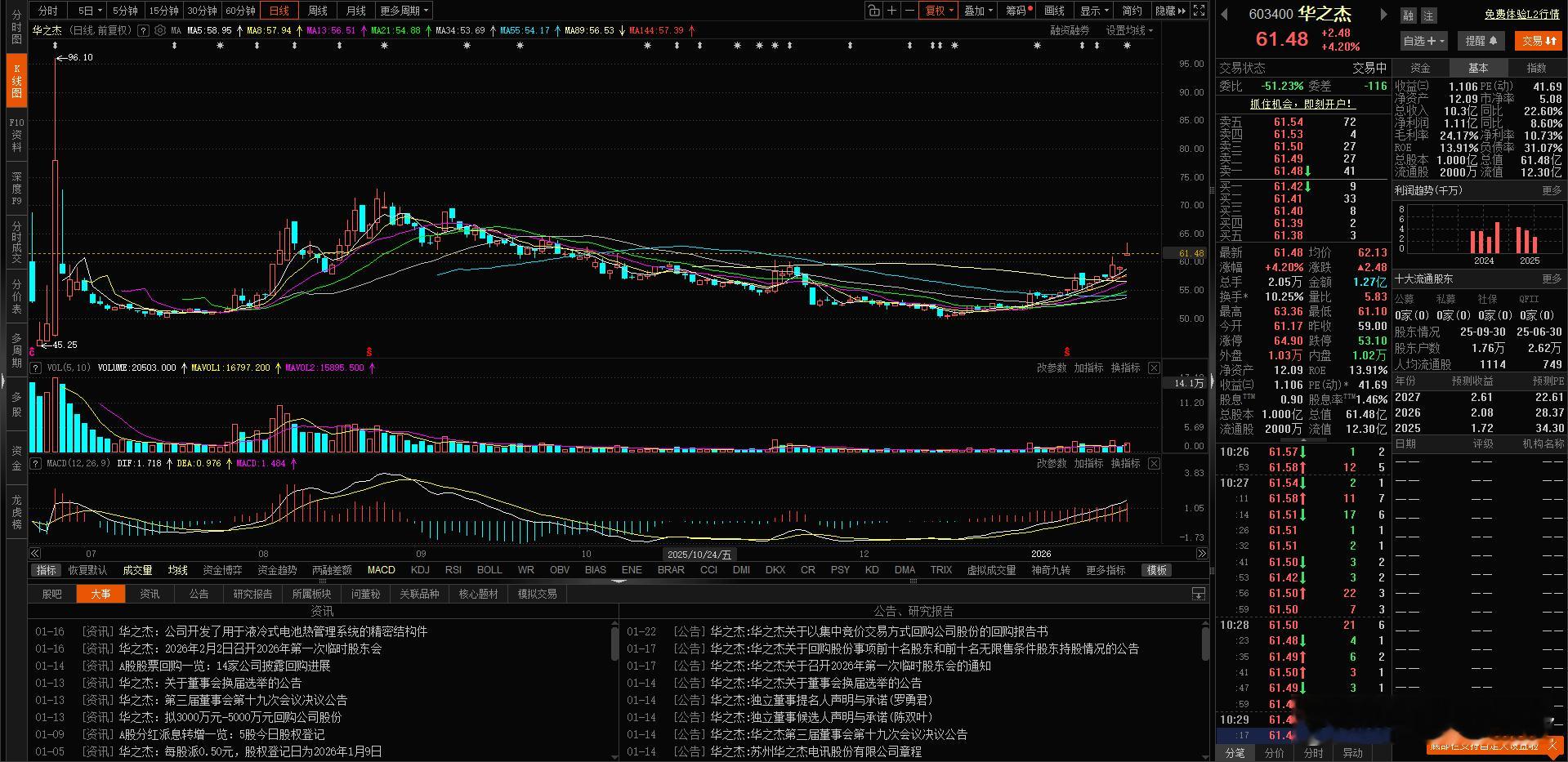This screenshot has width=1568, height=762.
Task: Open 分时图 from the left sidebar
Action: coord(16,27)
